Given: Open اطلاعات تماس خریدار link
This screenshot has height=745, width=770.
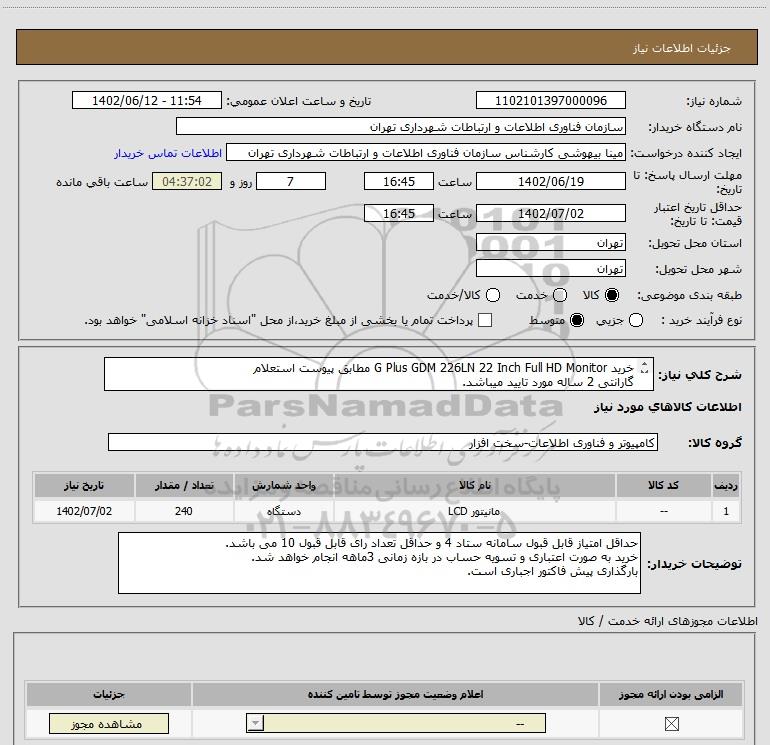Looking at the screenshot, I should (168, 153).
